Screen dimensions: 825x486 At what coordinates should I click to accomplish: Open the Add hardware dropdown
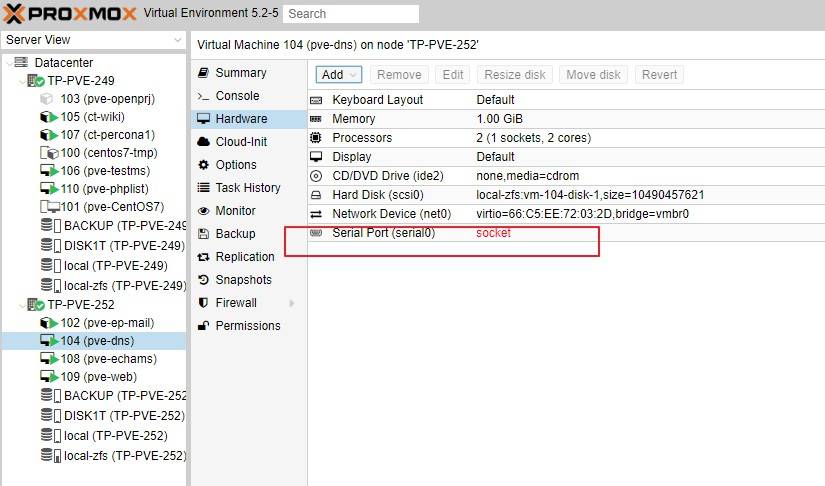click(338, 75)
